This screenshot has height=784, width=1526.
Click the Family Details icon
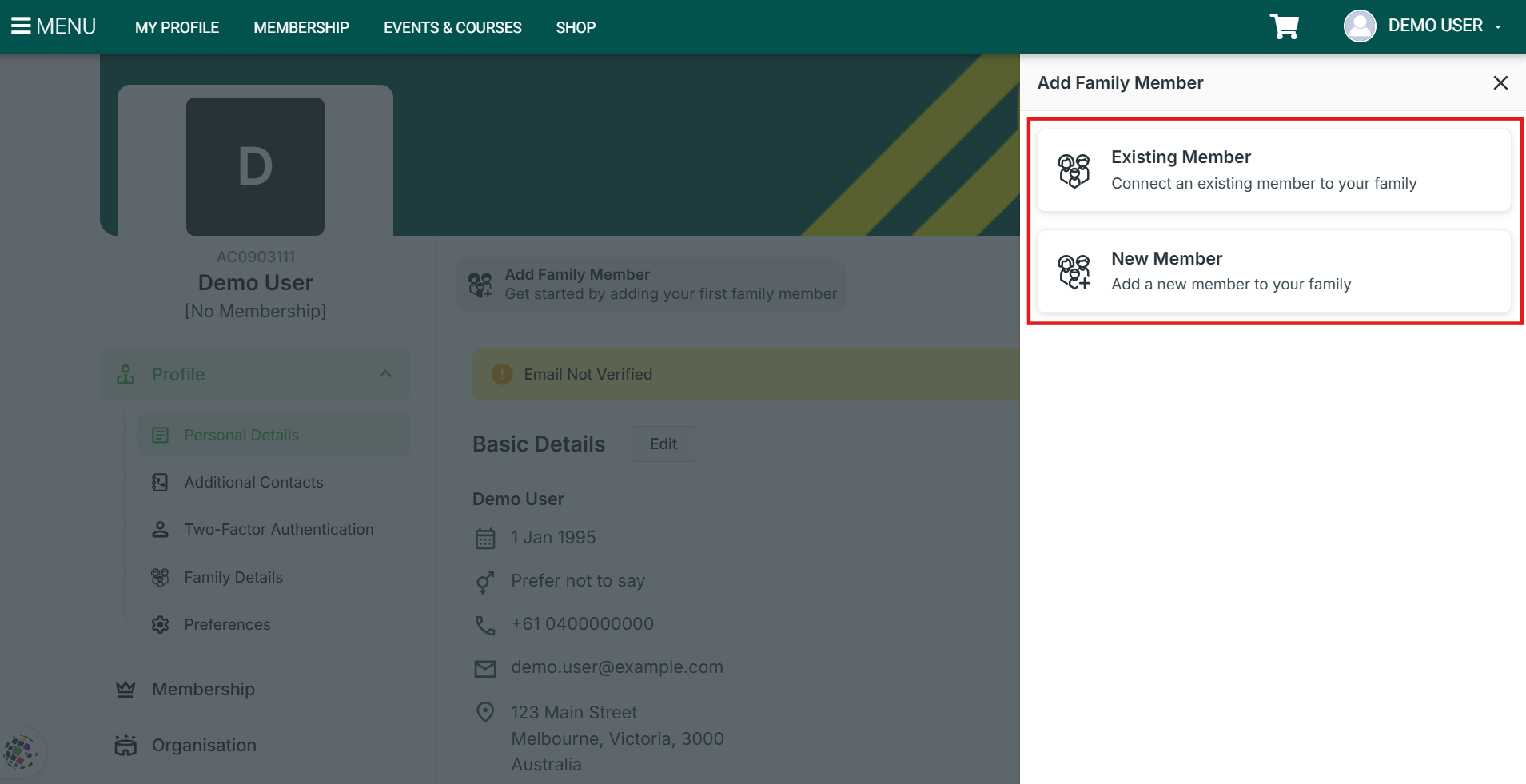(160, 577)
